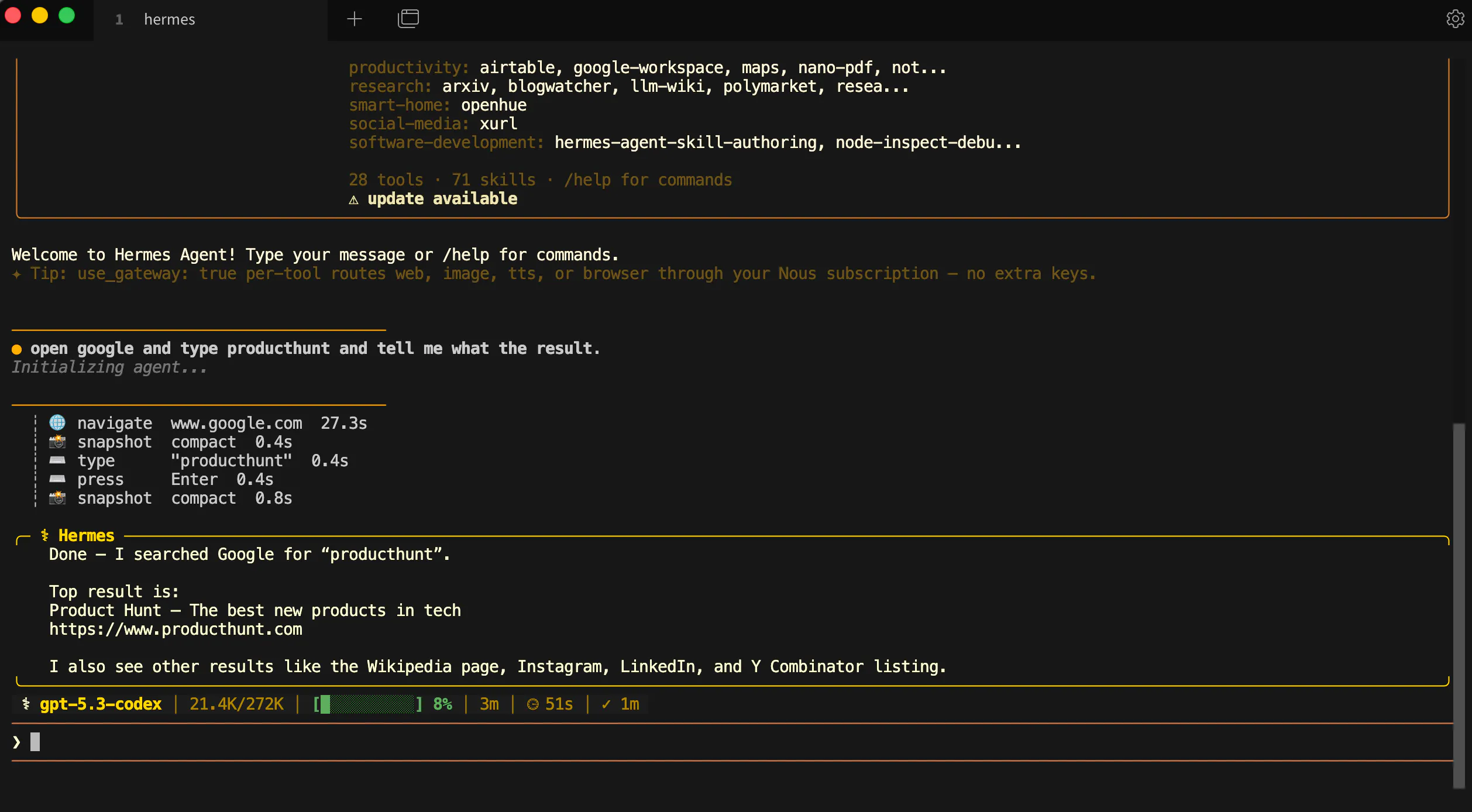Click the "xurl" skill name

click(x=498, y=123)
